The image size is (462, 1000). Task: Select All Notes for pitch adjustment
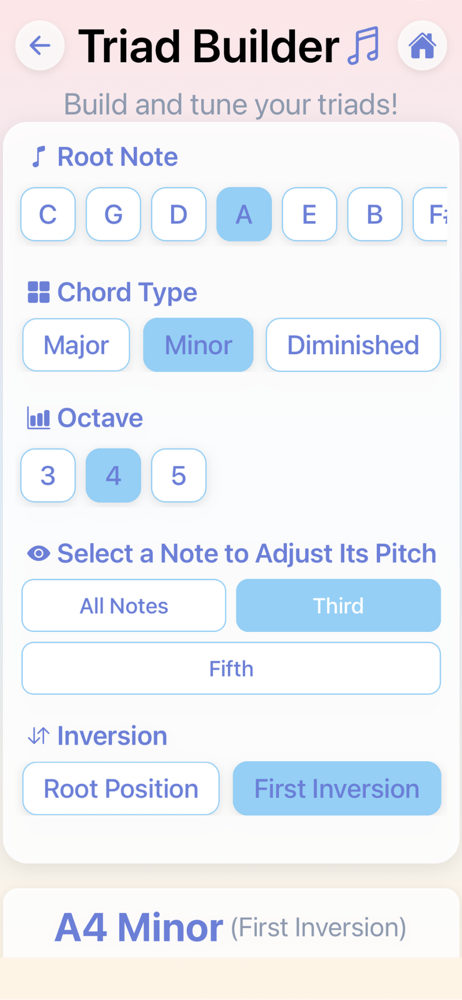(124, 605)
